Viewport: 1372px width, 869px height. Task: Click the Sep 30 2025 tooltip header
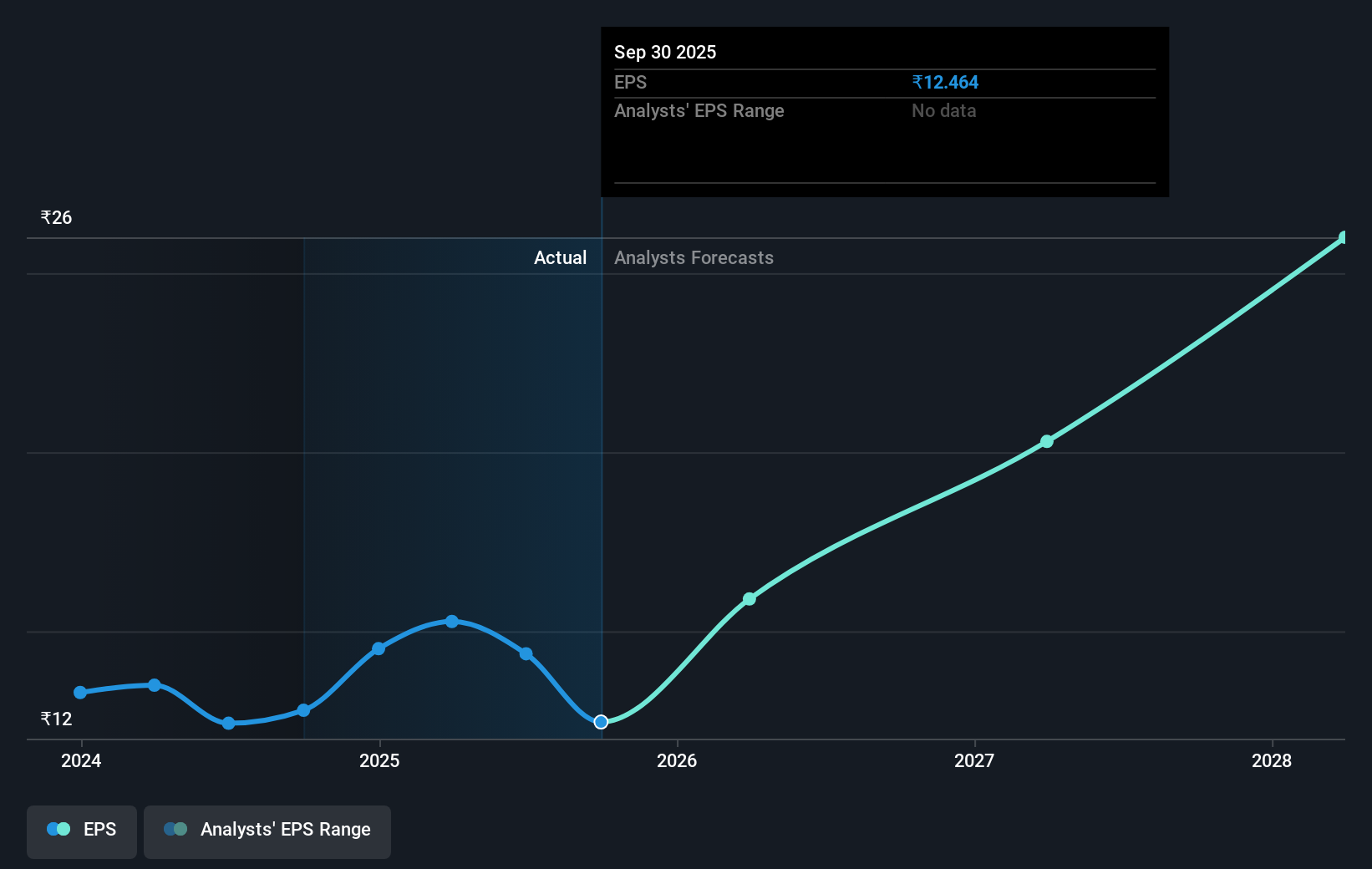coord(664,52)
